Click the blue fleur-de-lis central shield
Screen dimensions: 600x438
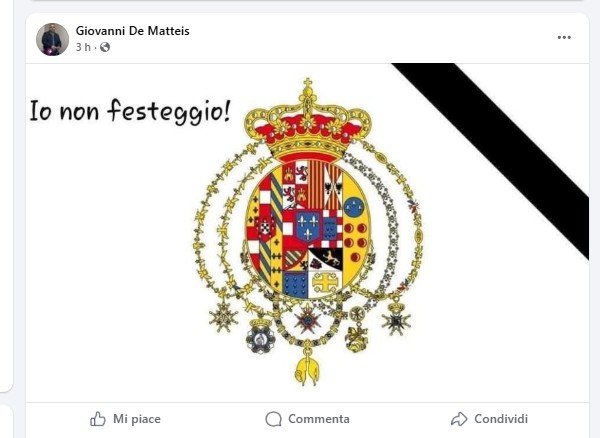308,226
